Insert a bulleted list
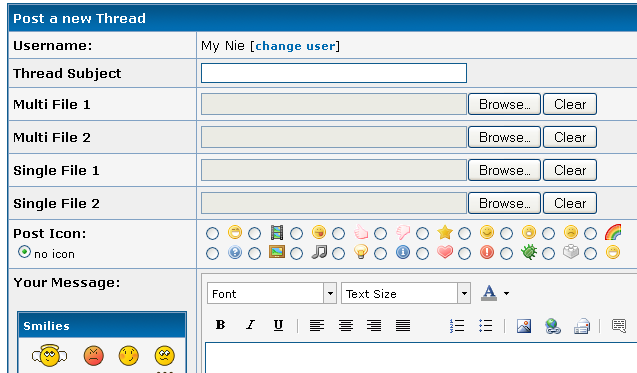This screenshot has width=637, height=373. pos(485,326)
